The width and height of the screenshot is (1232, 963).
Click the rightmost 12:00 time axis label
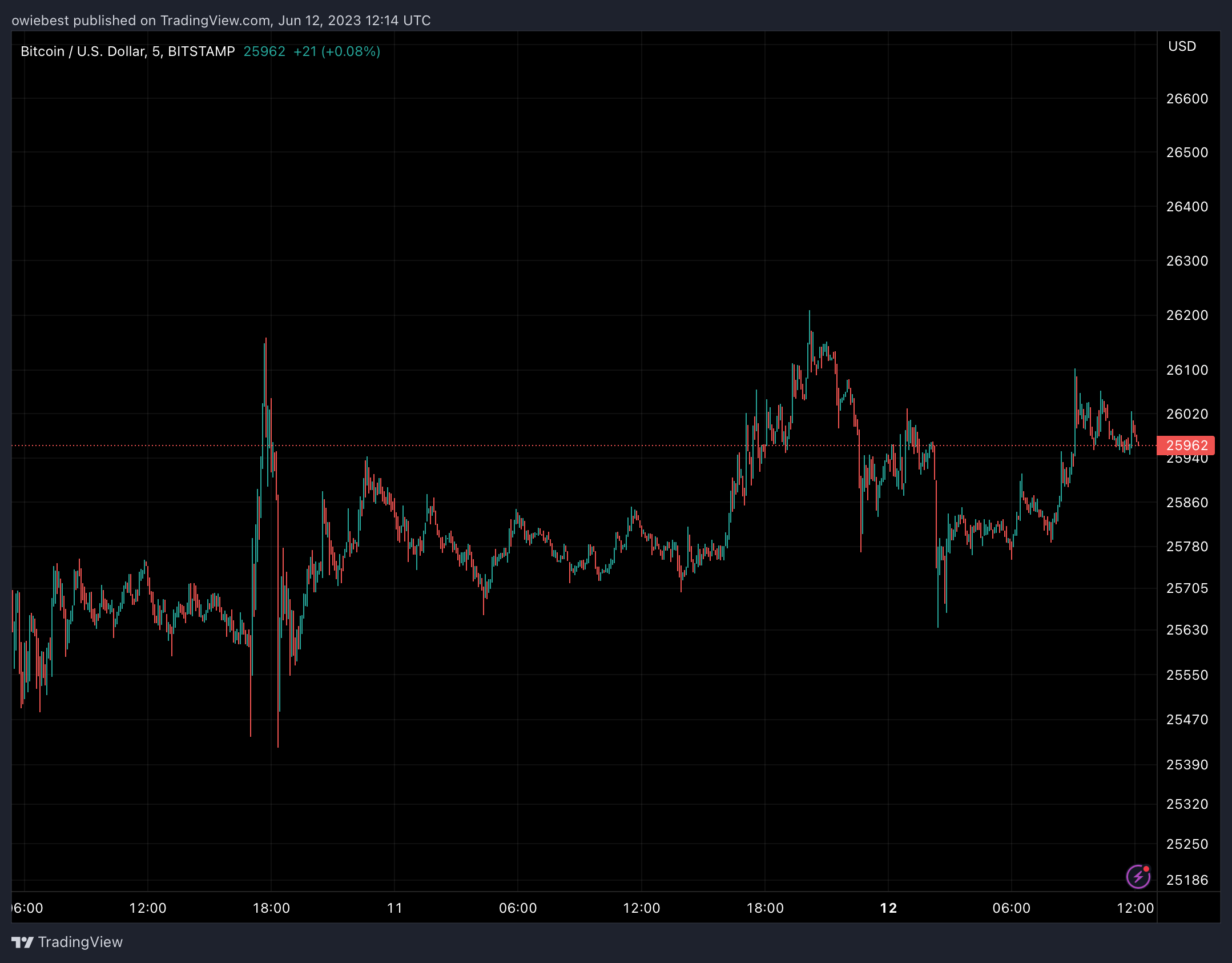[1135, 908]
